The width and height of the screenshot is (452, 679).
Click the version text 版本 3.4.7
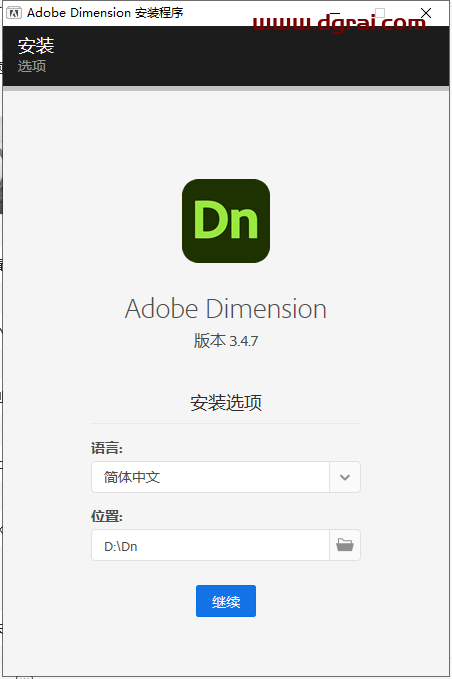(x=226, y=341)
